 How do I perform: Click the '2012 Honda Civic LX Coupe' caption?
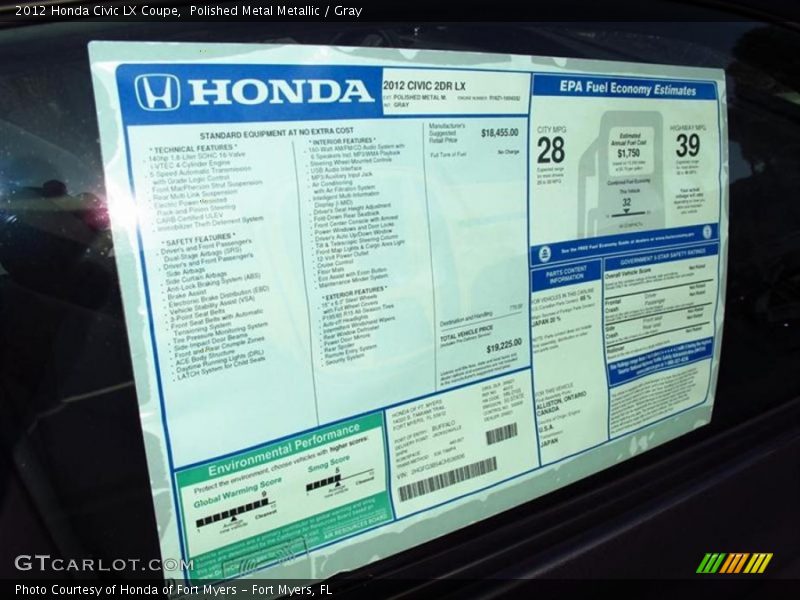click(x=97, y=11)
